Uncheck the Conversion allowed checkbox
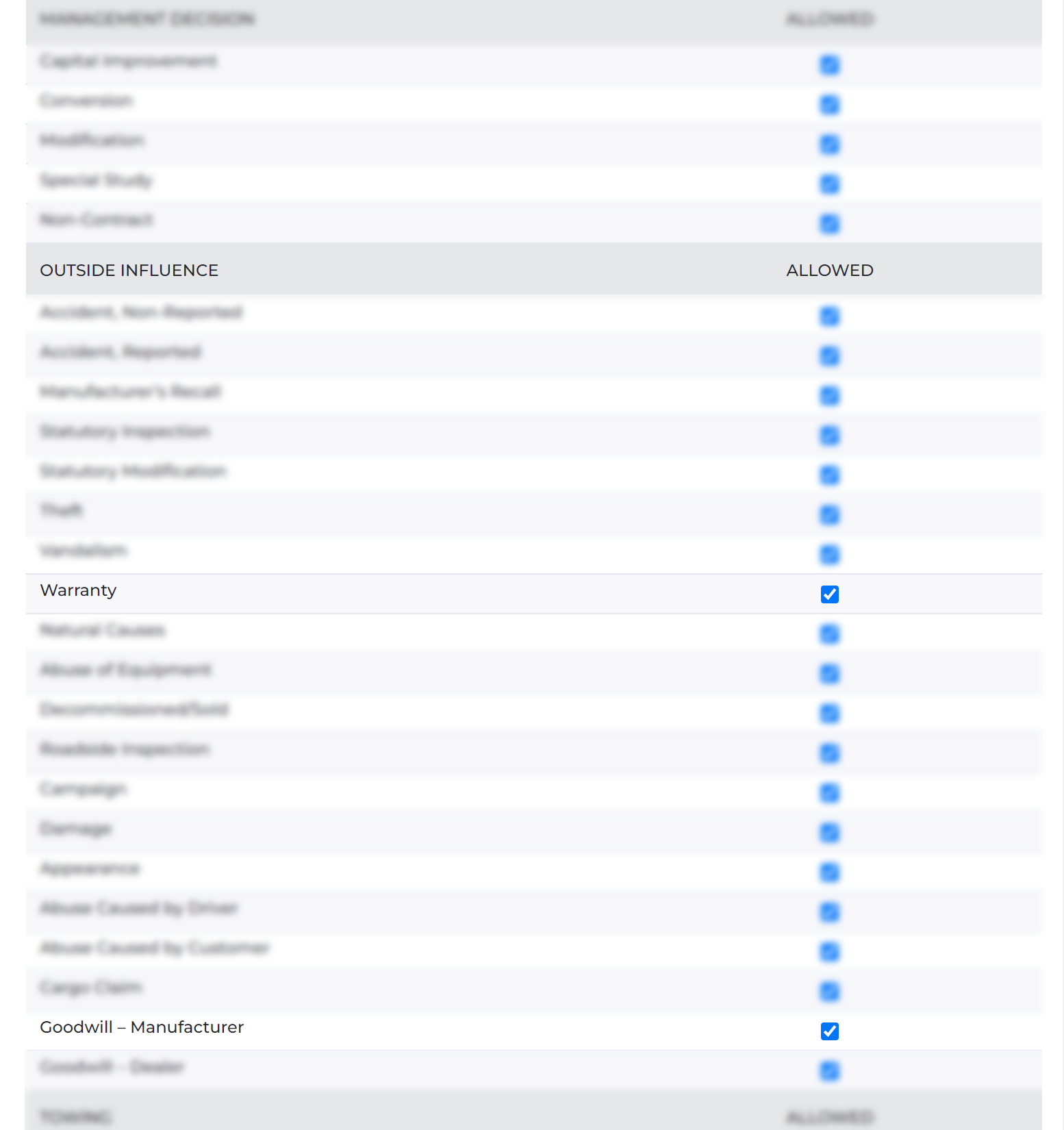 pos(829,105)
